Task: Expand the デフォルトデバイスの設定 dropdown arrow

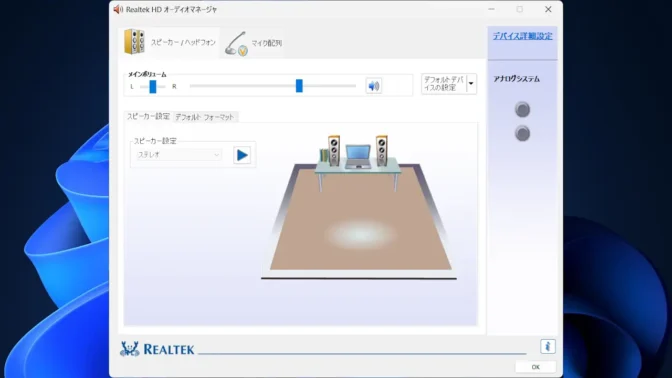Action: 471,84
